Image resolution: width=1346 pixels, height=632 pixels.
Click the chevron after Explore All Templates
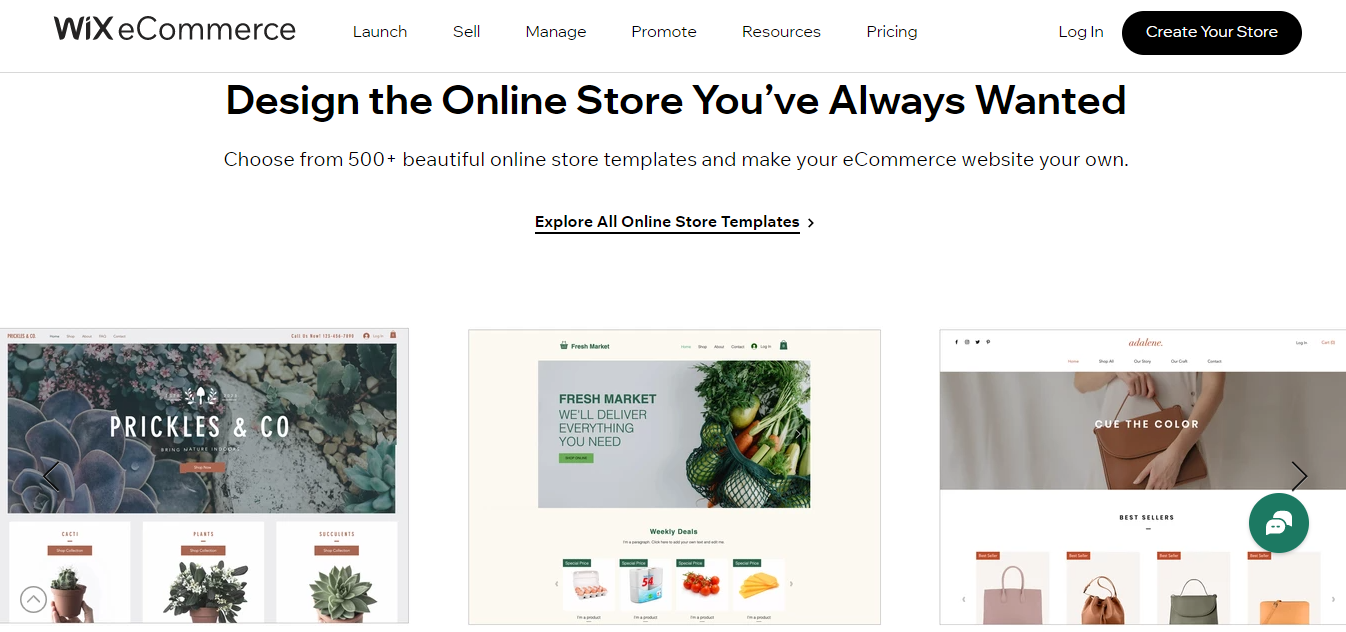tap(811, 223)
